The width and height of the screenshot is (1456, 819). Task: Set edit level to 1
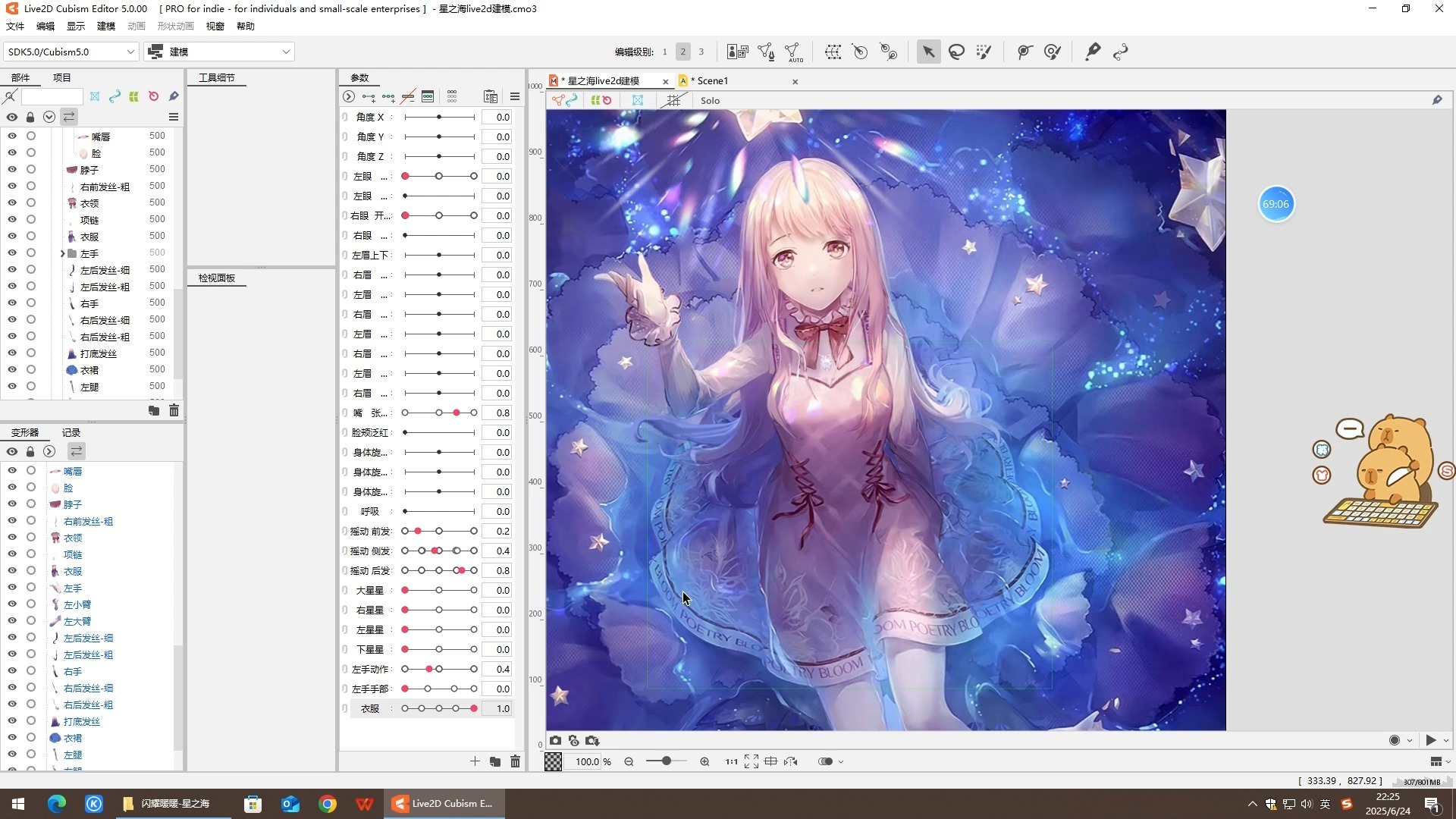664,52
